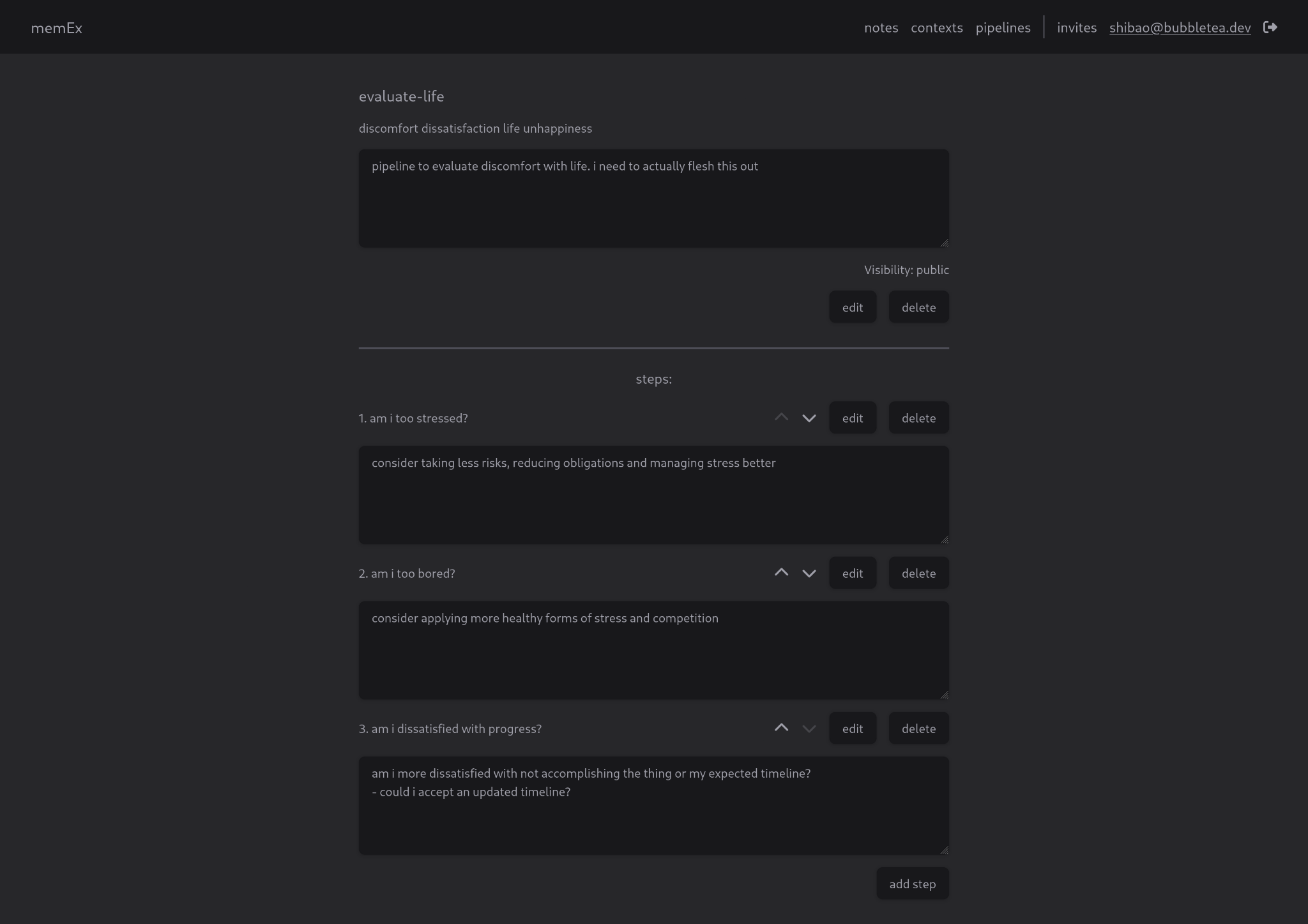Delete the evaluate-life pipeline
Viewport: 1308px width, 924px height.
[918, 307]
